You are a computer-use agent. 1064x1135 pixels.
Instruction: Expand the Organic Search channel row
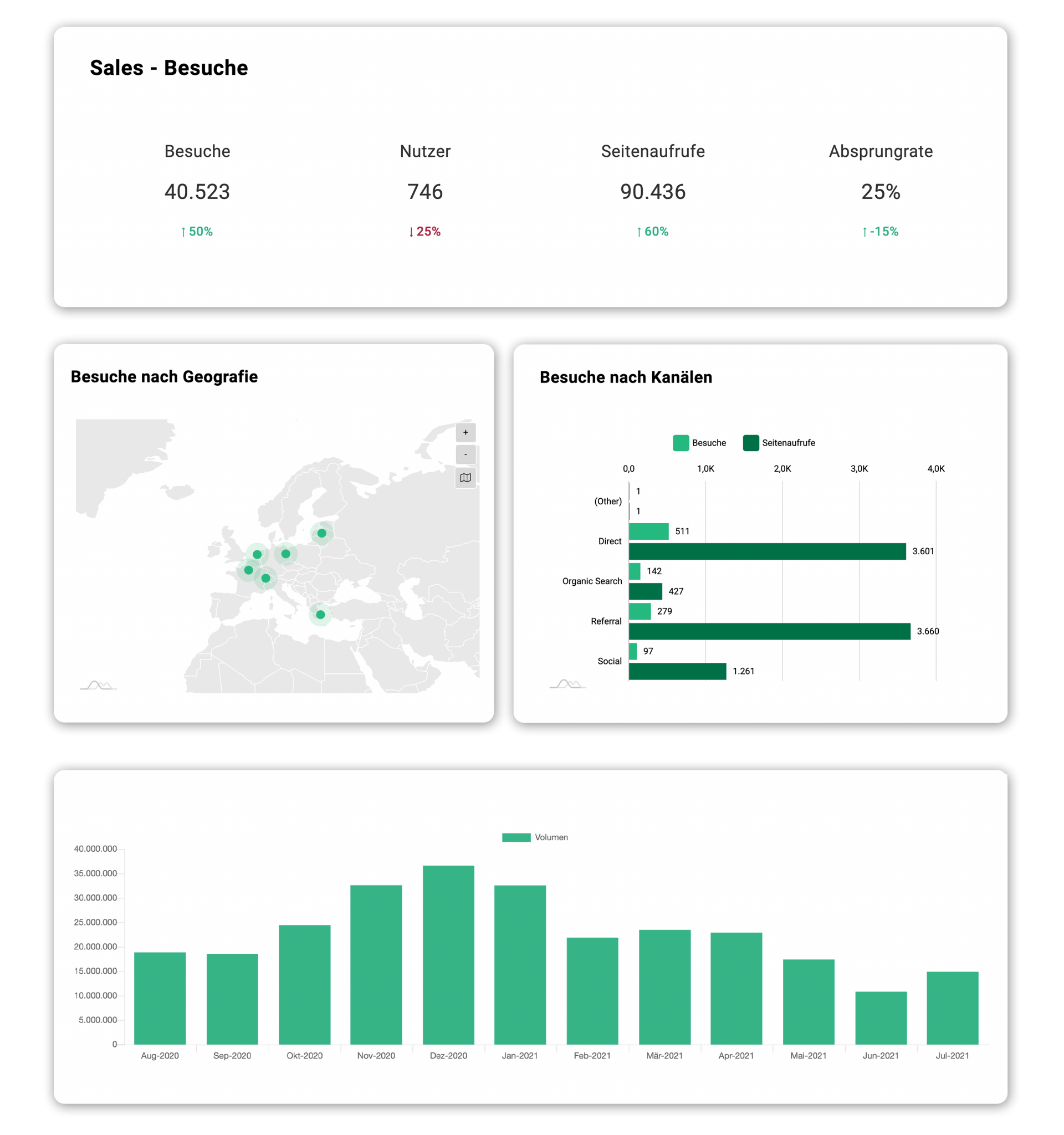pos(591,581)
